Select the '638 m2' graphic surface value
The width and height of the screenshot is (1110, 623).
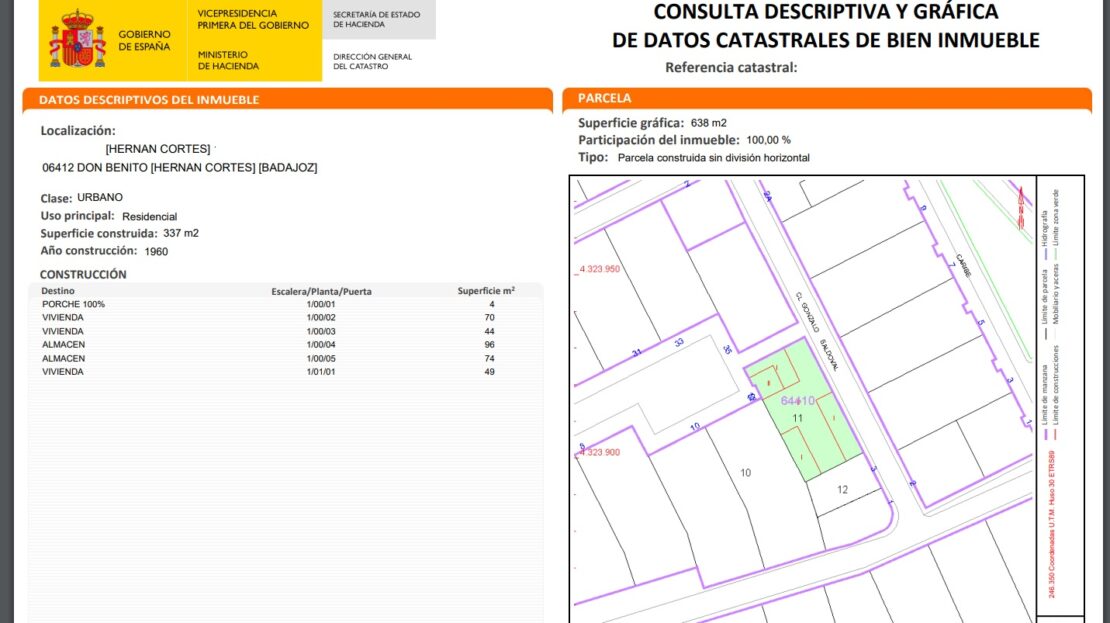tap(709, 123)
